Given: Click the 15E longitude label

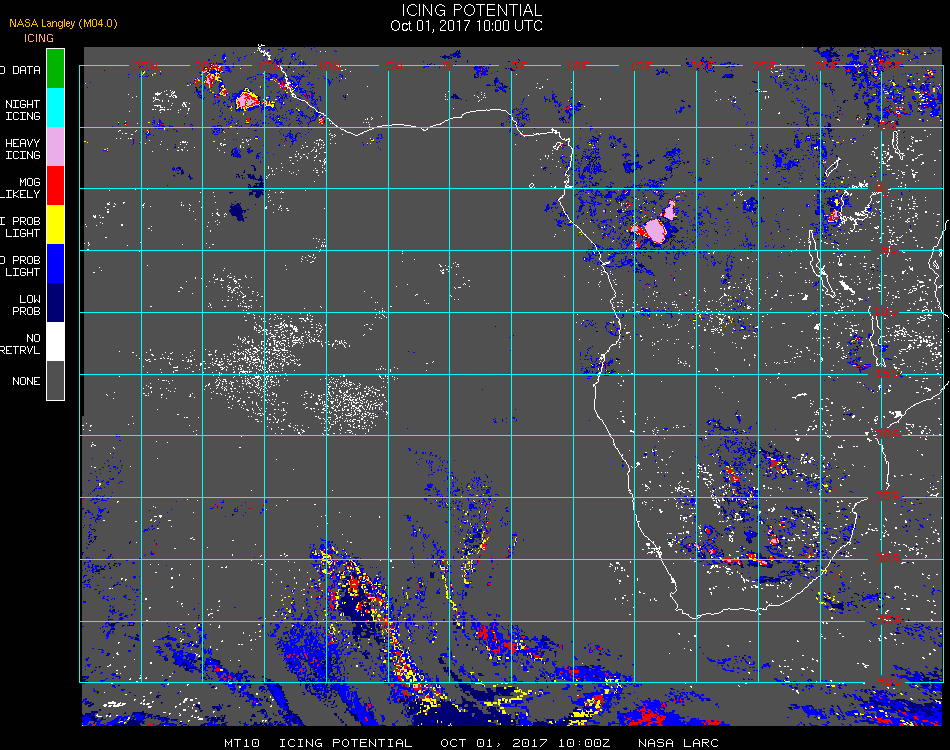Looking at the screenshot, I should pos(640,66).
